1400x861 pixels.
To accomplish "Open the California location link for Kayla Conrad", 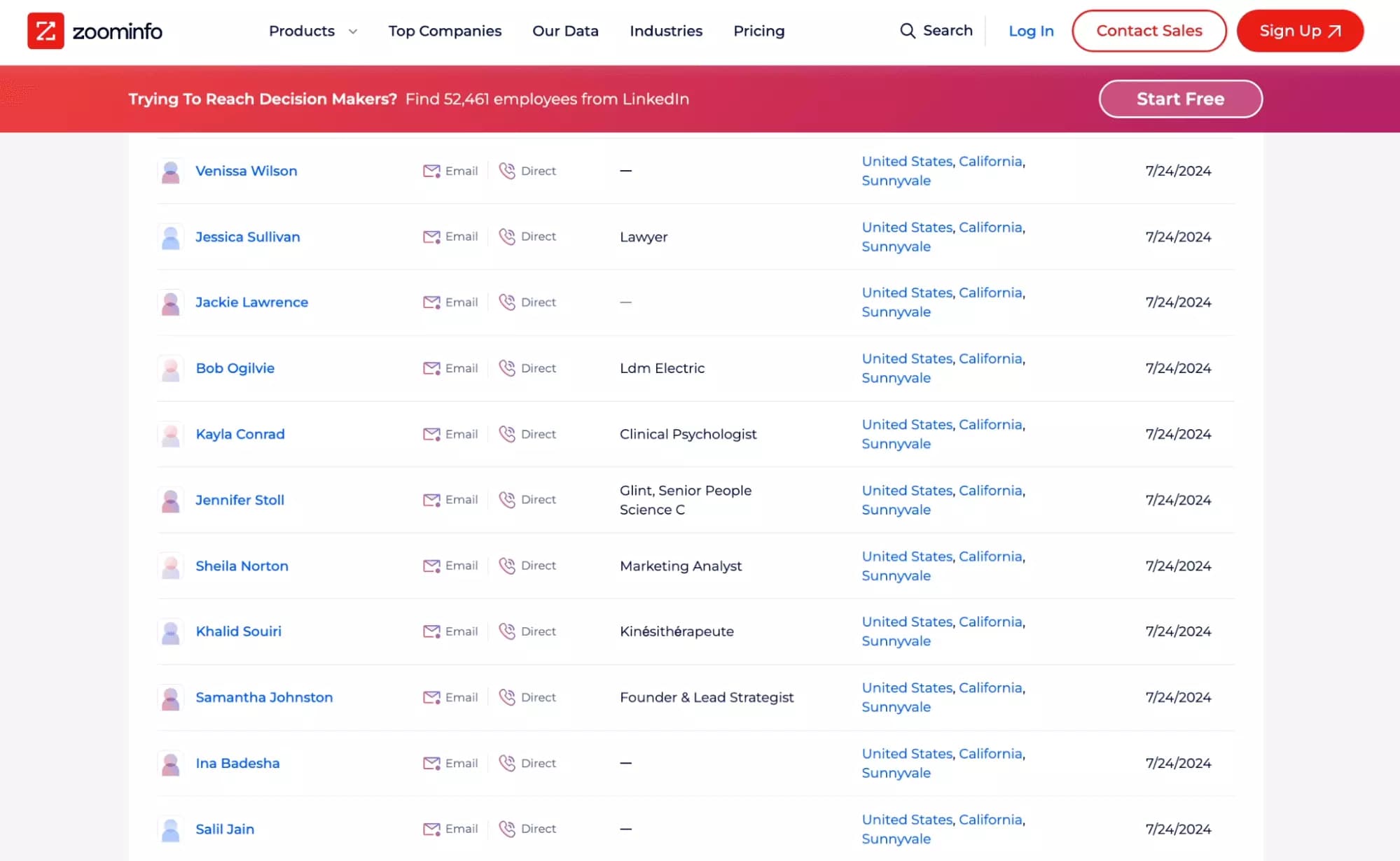I will click(x=990, y=424).
